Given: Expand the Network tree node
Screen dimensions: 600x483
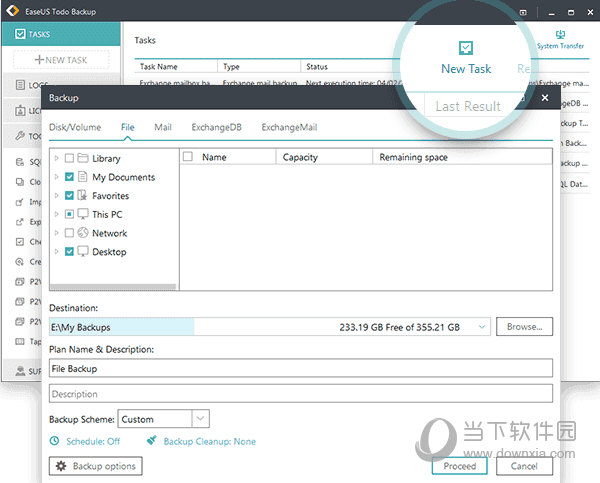Looking at the screenshot, I should click(x=56, y=233).
